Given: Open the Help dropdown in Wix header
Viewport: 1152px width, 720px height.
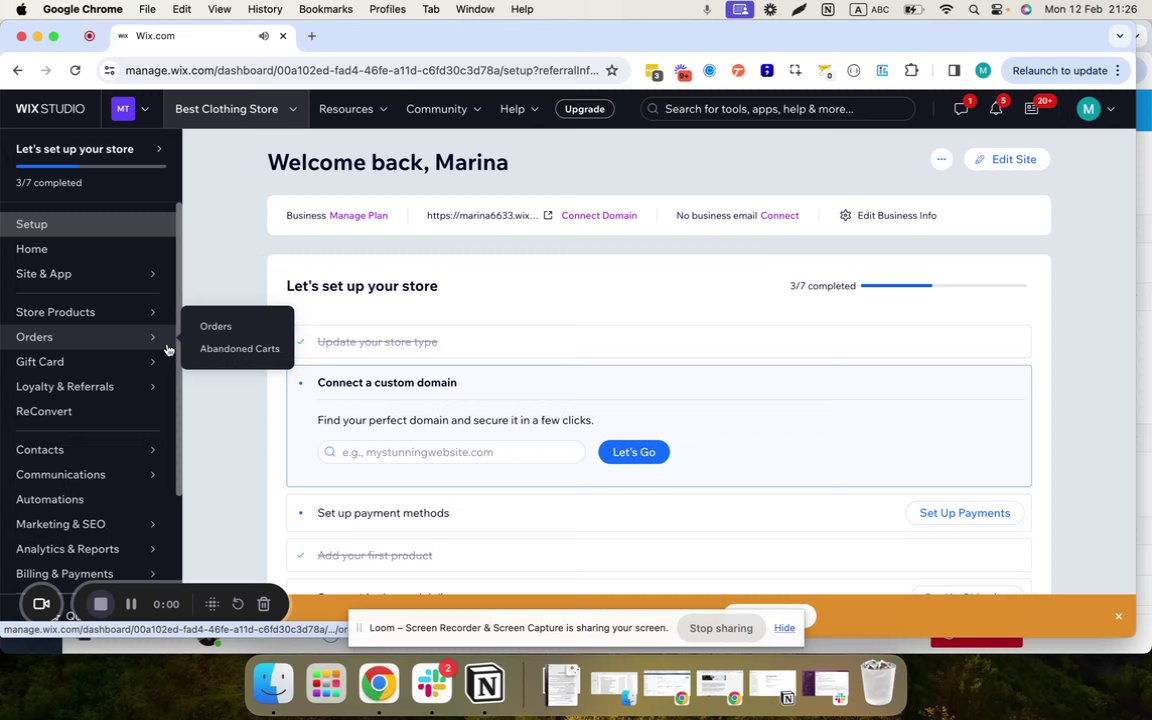Looking at the screenshot, I should pos(519,109).
